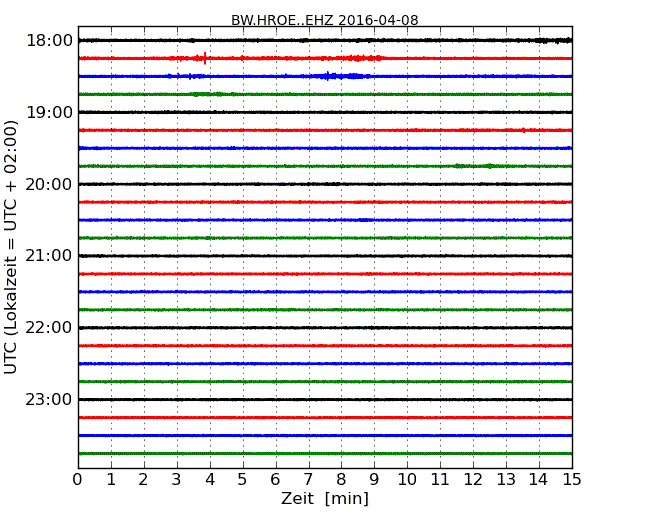
Task: Click the x-axis tick label "9"
Action: coord(374,480)
